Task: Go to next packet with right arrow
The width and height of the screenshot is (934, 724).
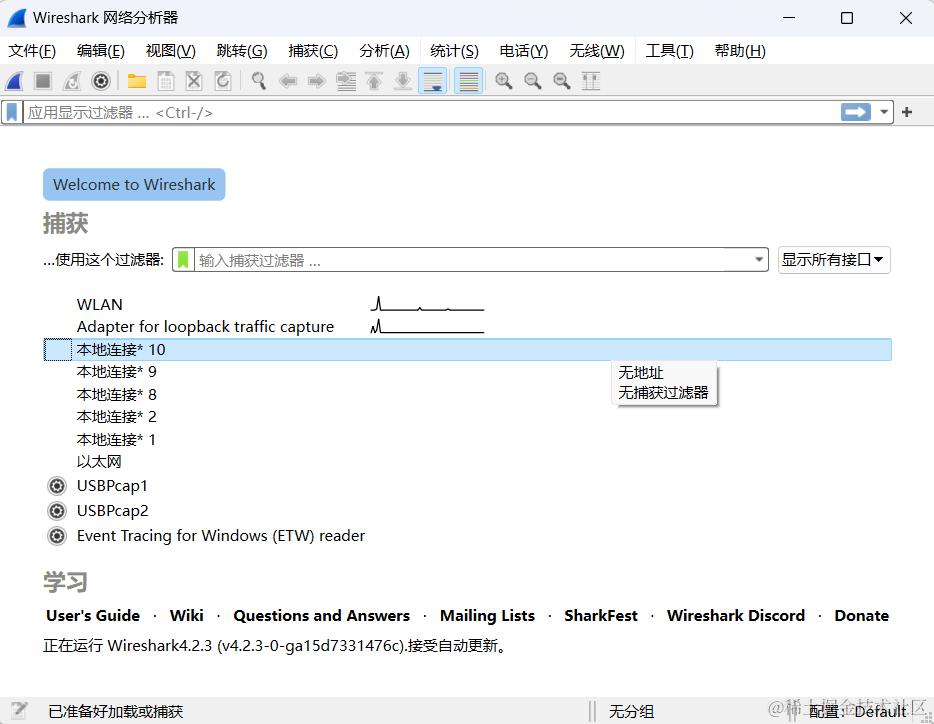Action: coord(317,81)
